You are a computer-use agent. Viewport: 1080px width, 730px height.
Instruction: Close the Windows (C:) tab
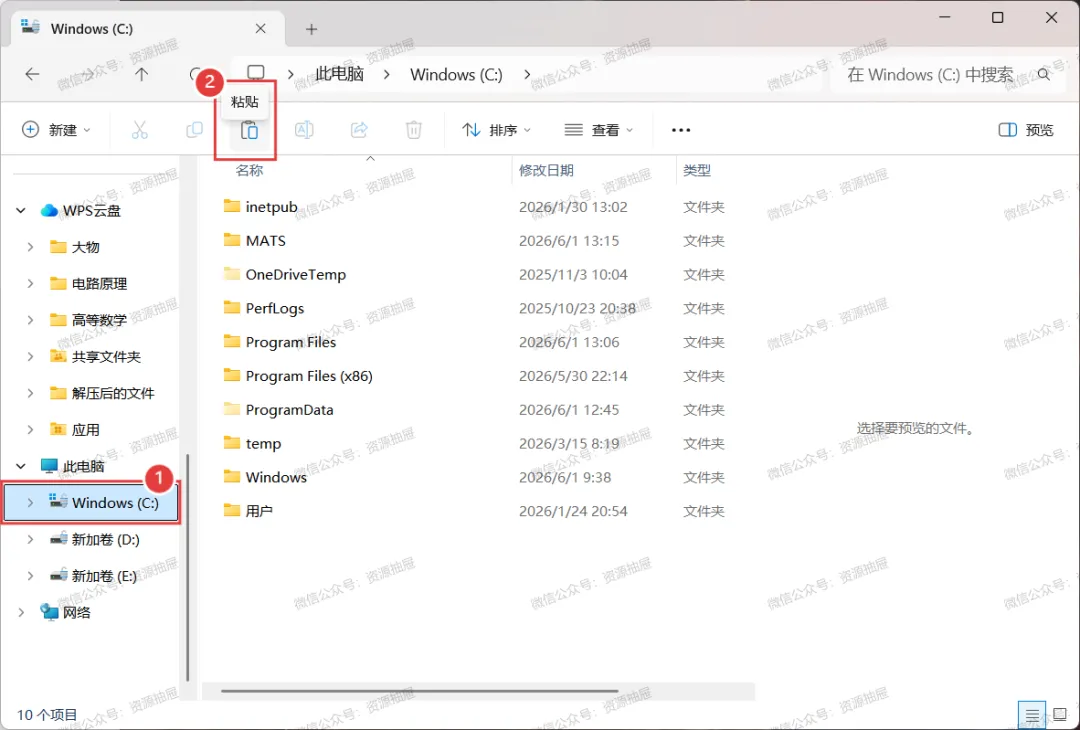coord(260,28)
